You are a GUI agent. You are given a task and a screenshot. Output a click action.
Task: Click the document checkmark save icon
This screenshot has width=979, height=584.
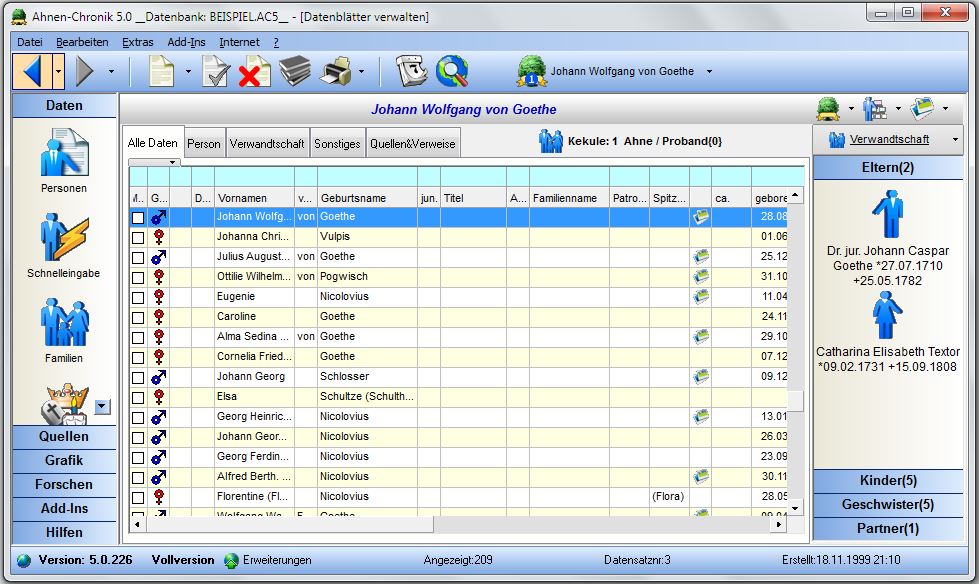pos(215,71)
